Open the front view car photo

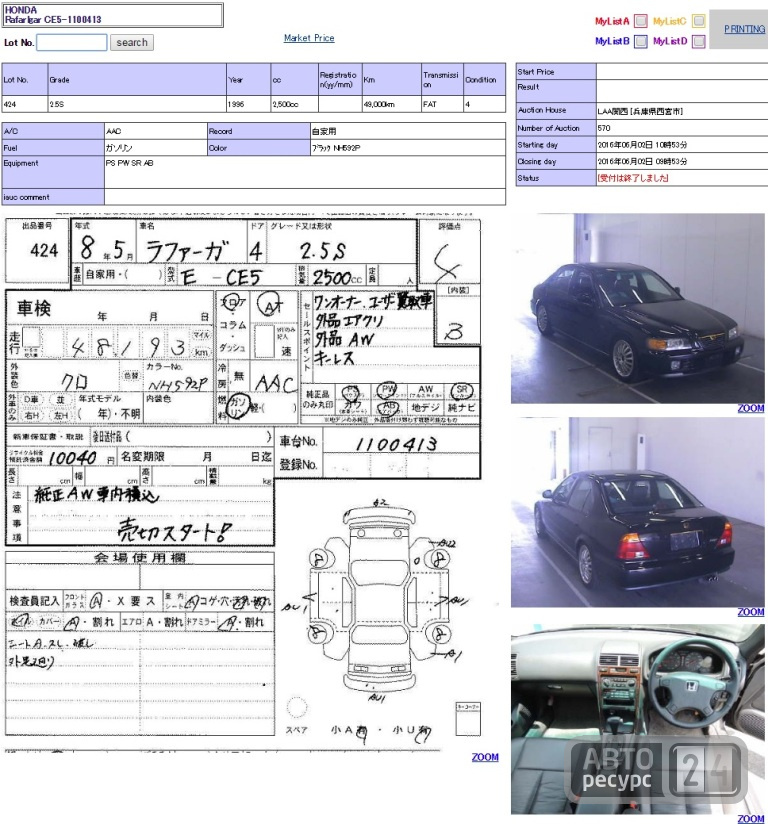pos(638,308)
